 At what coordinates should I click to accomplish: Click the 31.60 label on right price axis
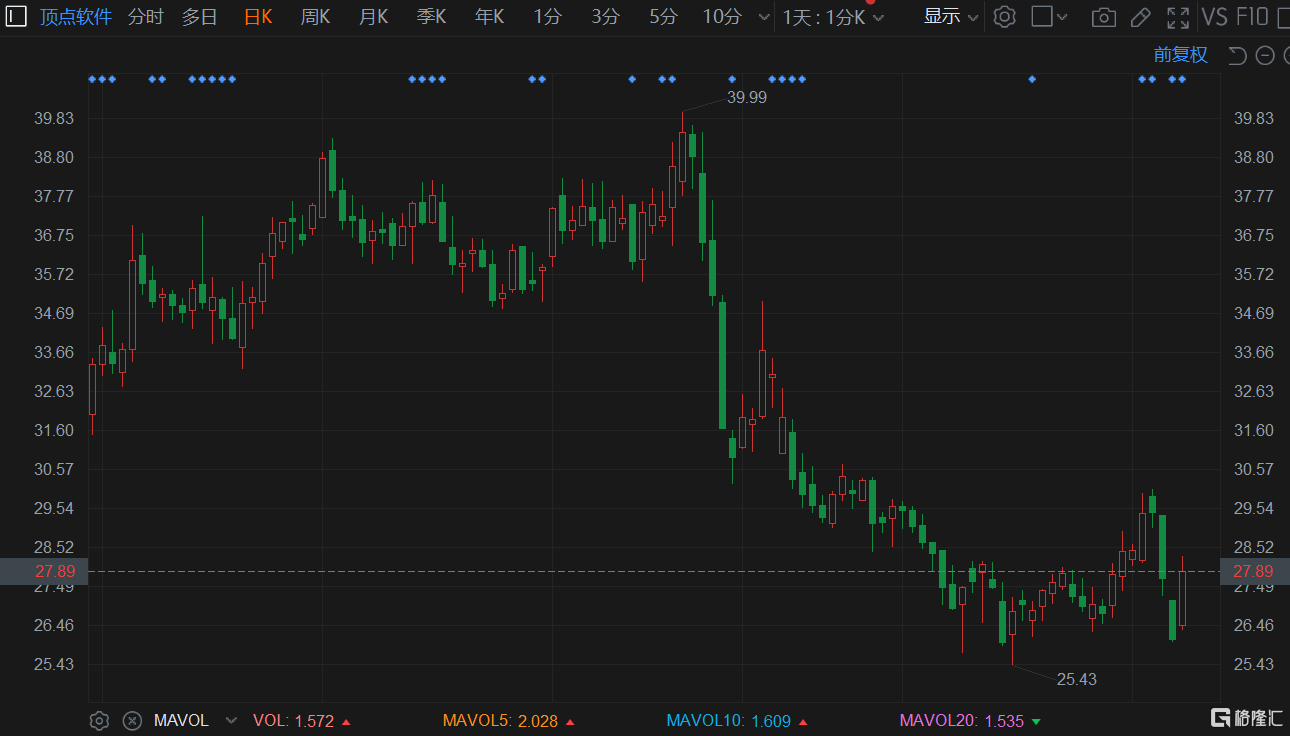click(x=1254, y=430)
